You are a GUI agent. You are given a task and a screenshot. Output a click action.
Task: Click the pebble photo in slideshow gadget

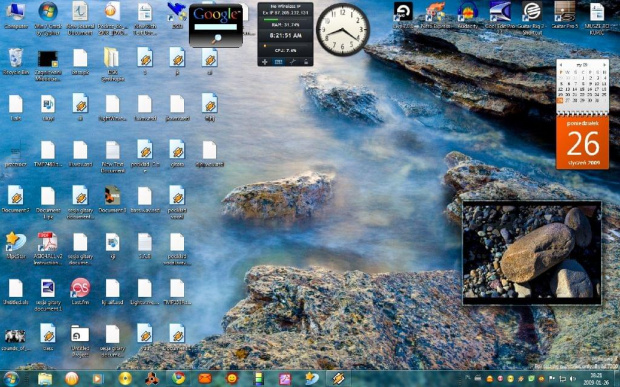(532, 252)
